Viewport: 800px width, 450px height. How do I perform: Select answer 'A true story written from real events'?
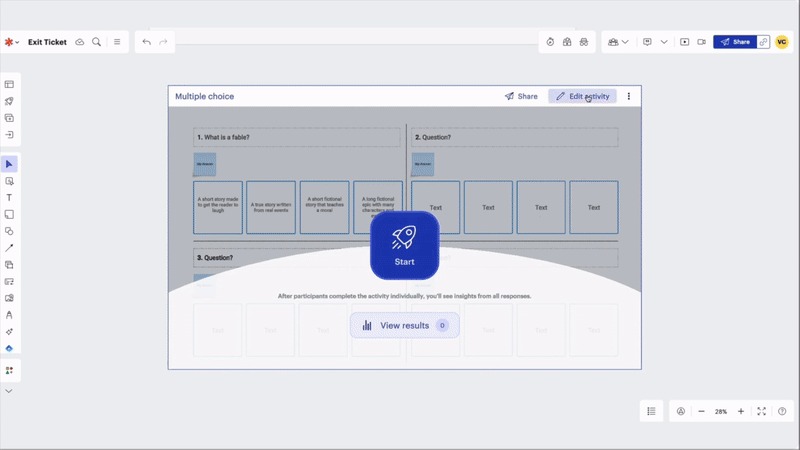(271, 207)
